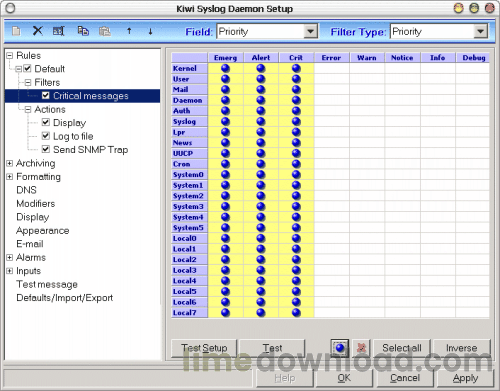Click the Debug column header
Viewport: 500px width, 391px height.
pos(474,58)
